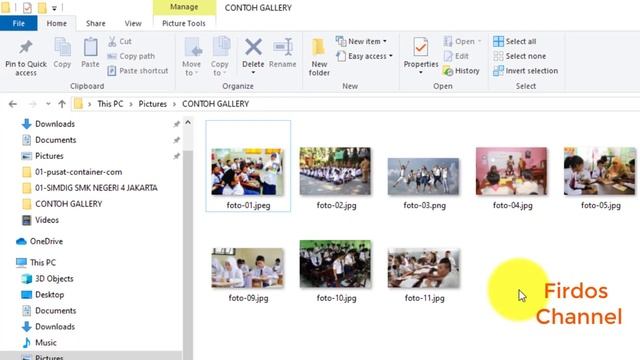Select foto-04.jpg thumbnail
640x360 pixels.
click(x=511, y=171)
